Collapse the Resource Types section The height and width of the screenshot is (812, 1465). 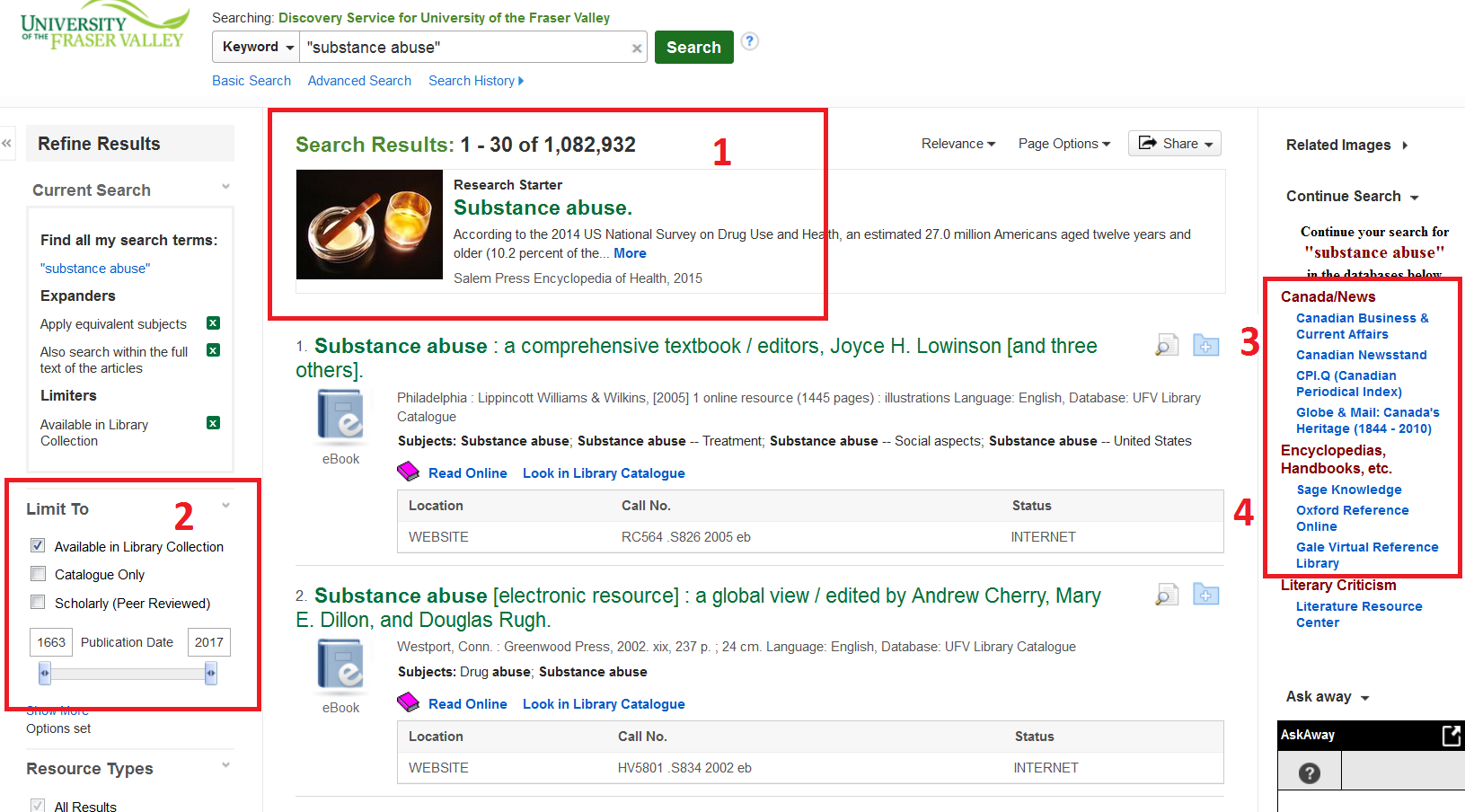coord(226,765)
